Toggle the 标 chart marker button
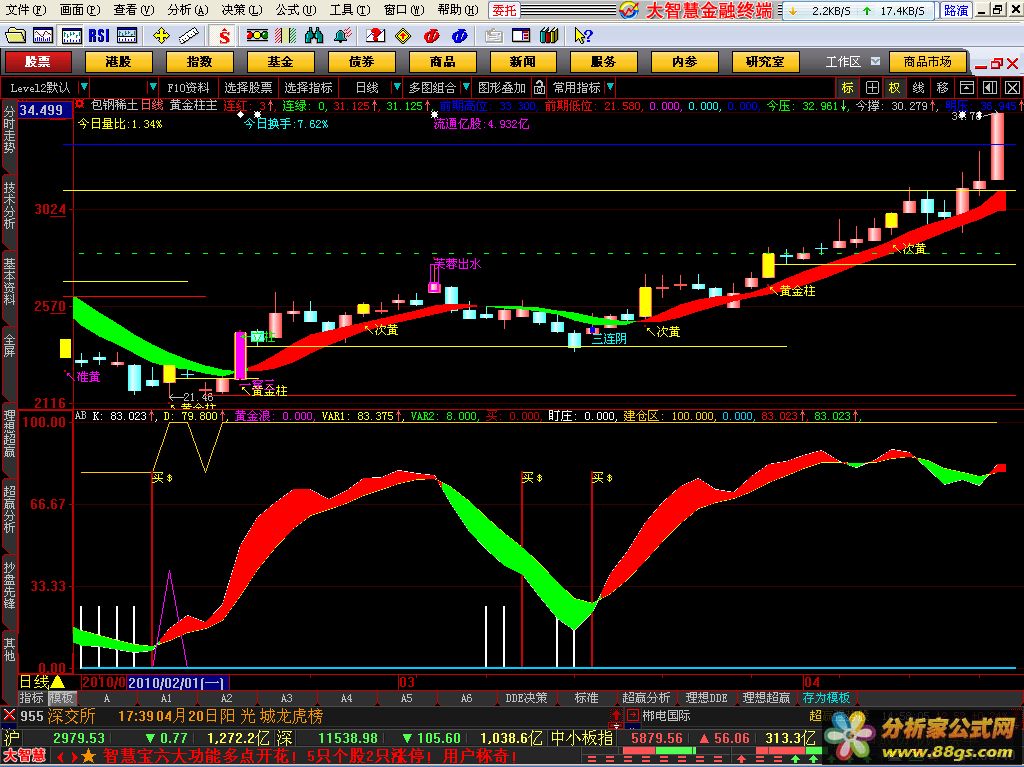Screen dimensions: 1024x767 tap(848, 88)
